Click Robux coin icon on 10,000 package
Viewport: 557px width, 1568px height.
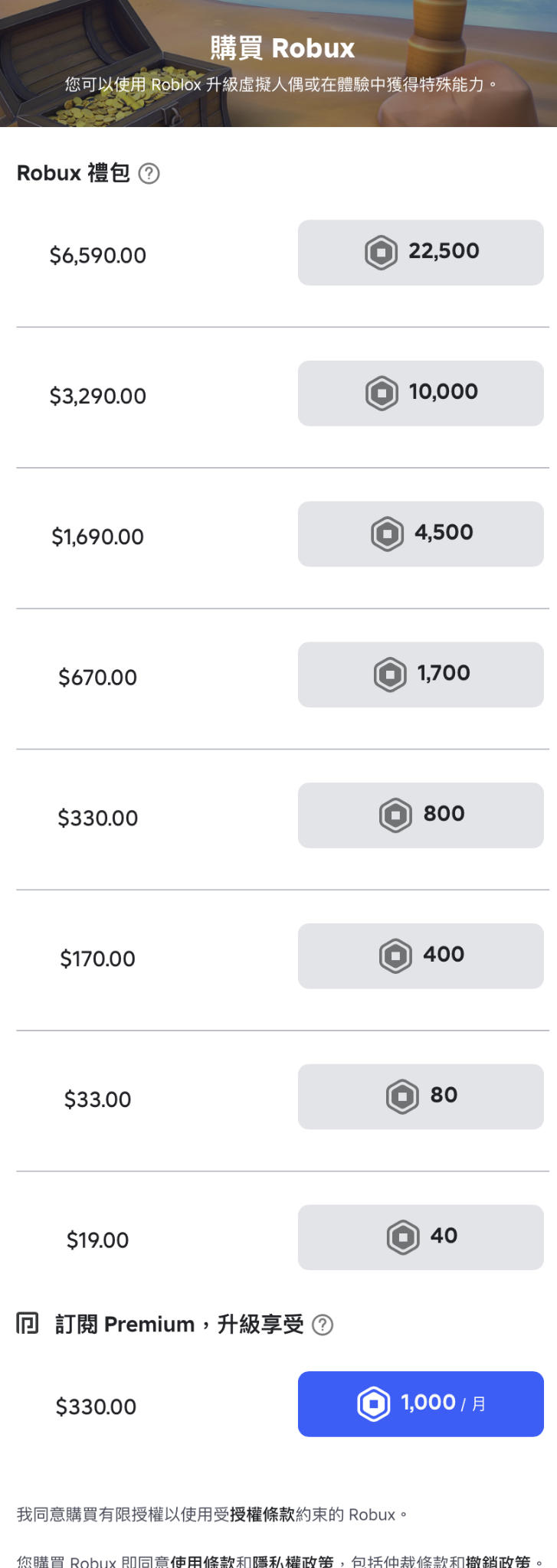pyautogui.click(x=382, y=394)
